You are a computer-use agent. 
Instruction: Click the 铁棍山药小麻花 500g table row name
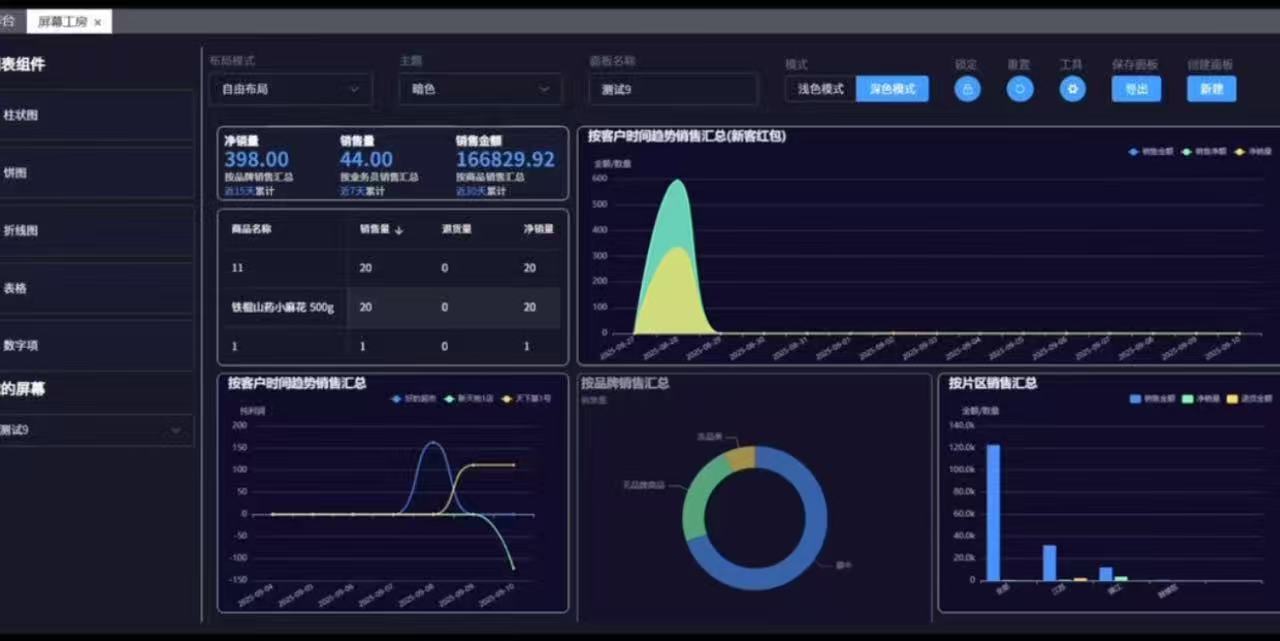coord(283,307)
